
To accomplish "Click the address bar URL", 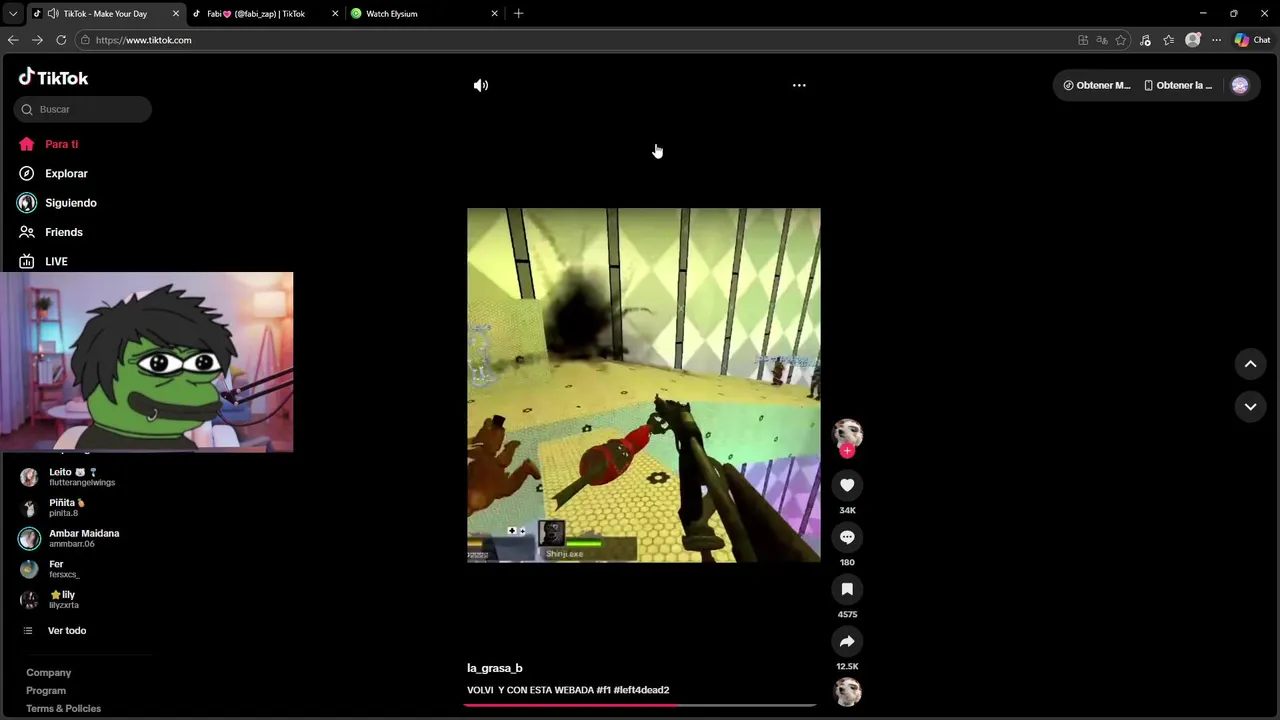I will [x=143, y=40].
